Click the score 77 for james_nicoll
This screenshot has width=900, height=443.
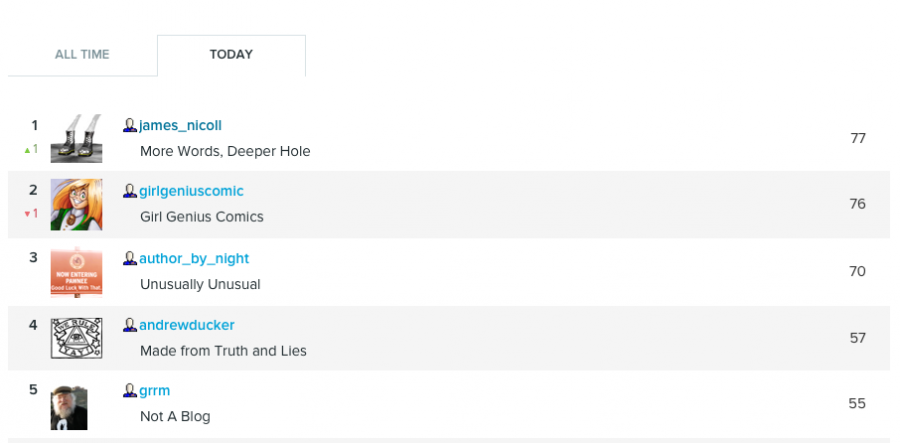click(858, 138)
